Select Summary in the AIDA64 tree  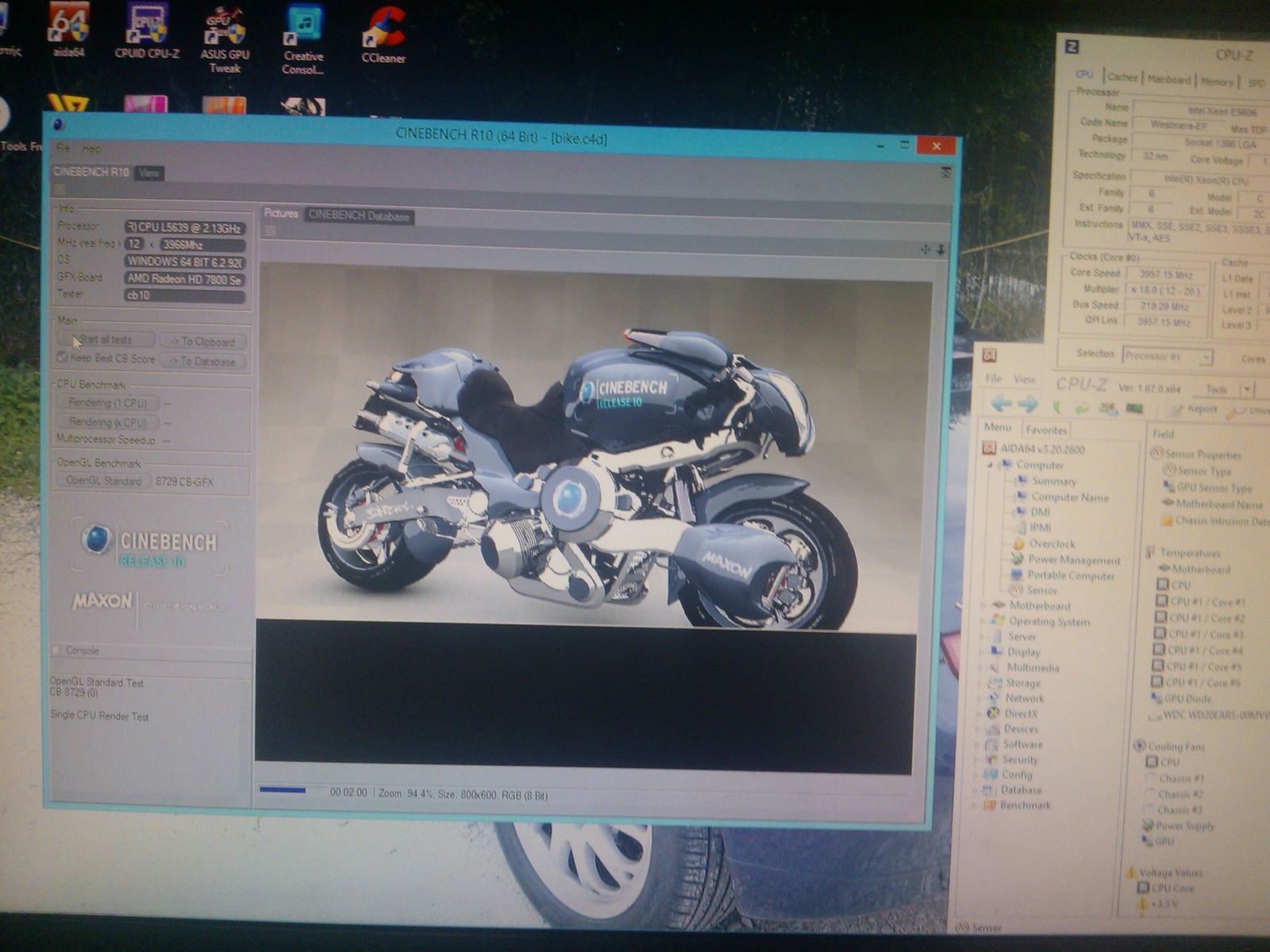coord(1047,481)
